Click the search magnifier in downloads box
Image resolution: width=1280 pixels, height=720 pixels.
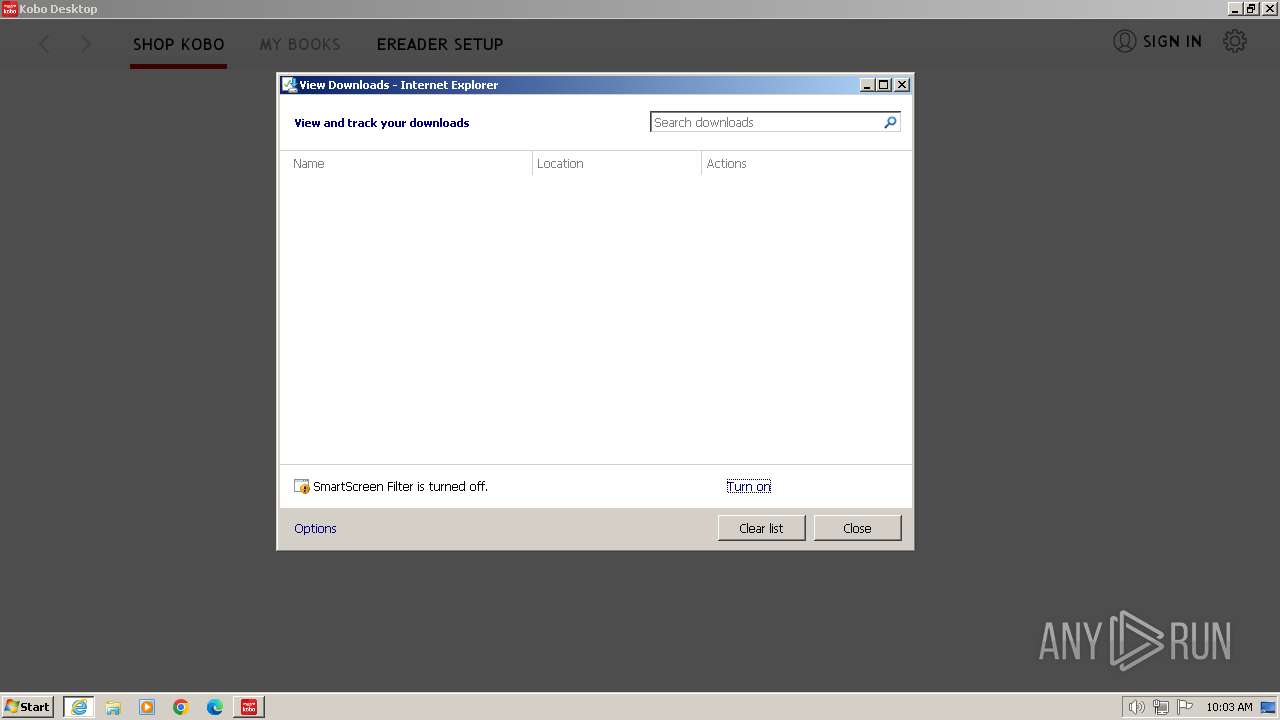[x=890, y=122]
